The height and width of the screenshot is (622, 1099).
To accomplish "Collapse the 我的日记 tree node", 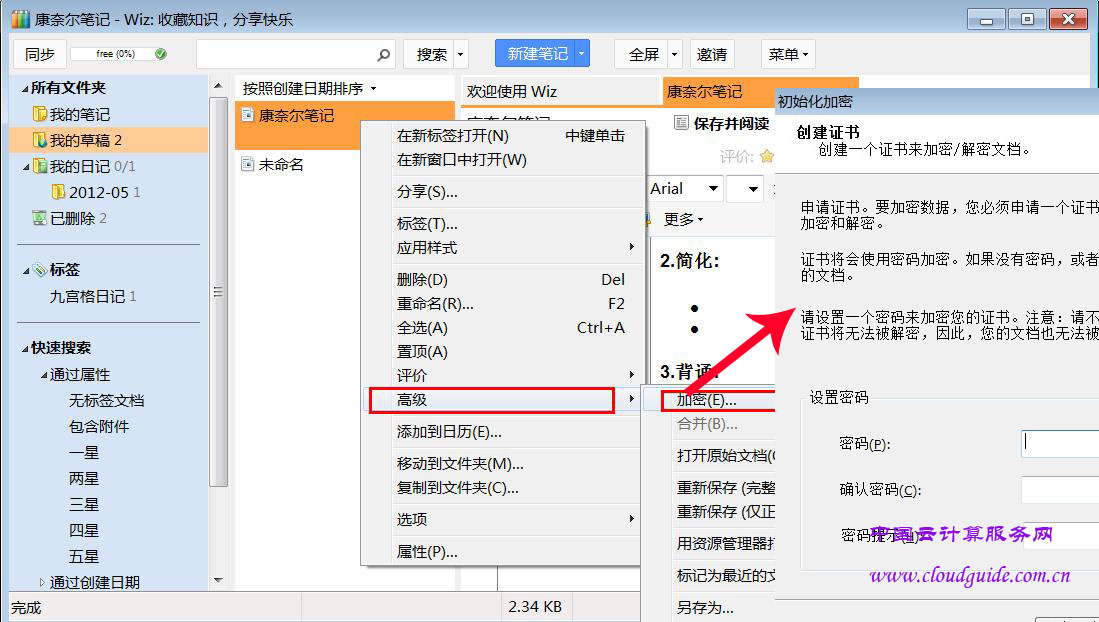I will click(26, 167).
